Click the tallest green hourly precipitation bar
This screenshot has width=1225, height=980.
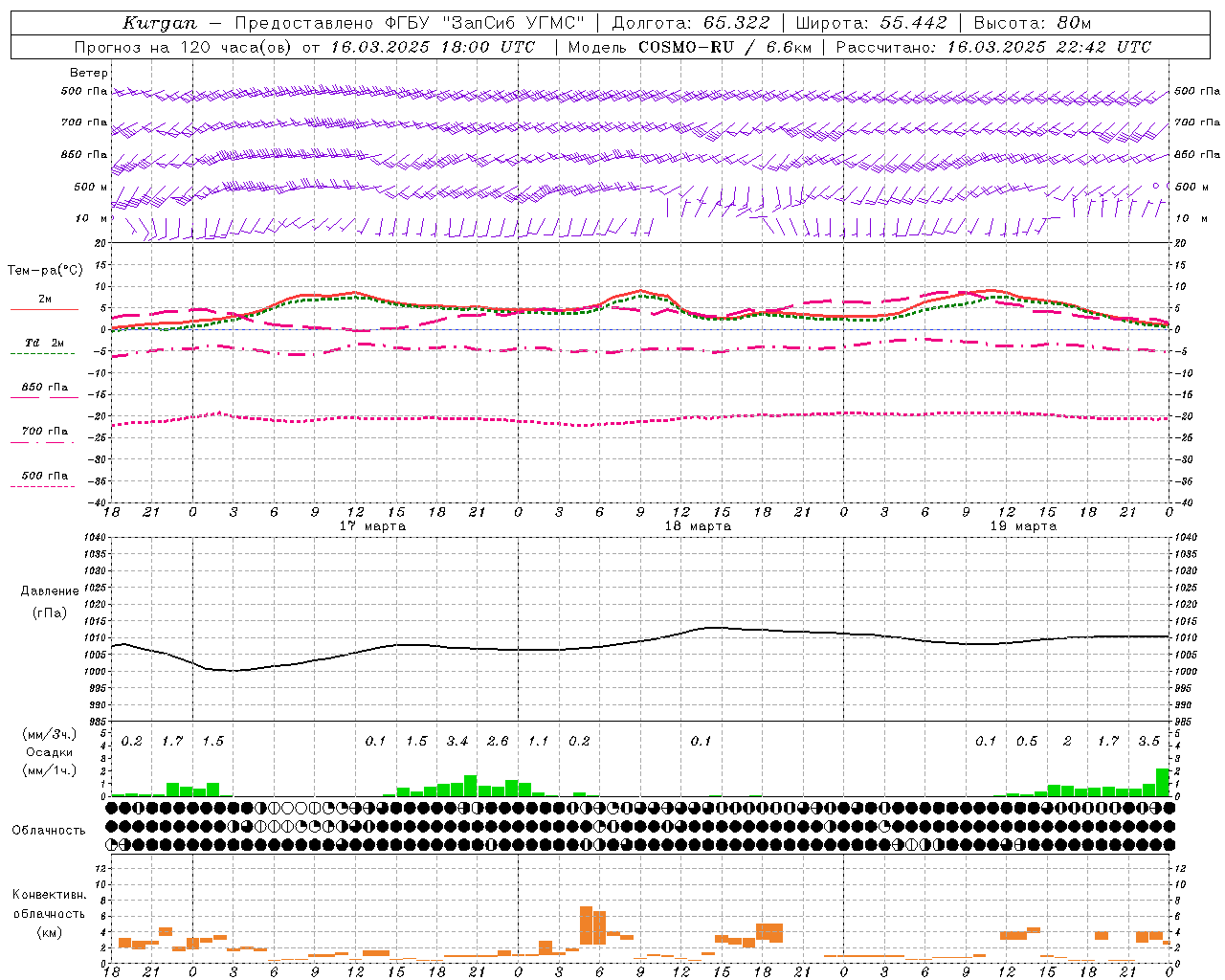pos(1162,782)
